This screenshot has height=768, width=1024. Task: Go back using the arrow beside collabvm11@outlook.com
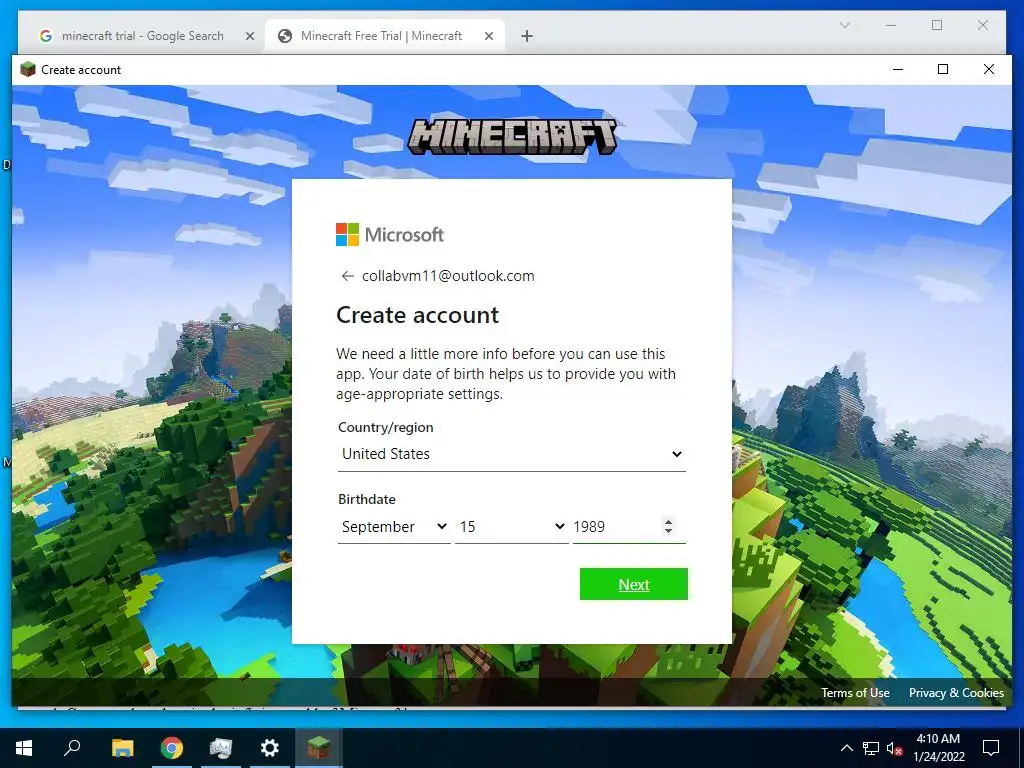pos(347,276)
